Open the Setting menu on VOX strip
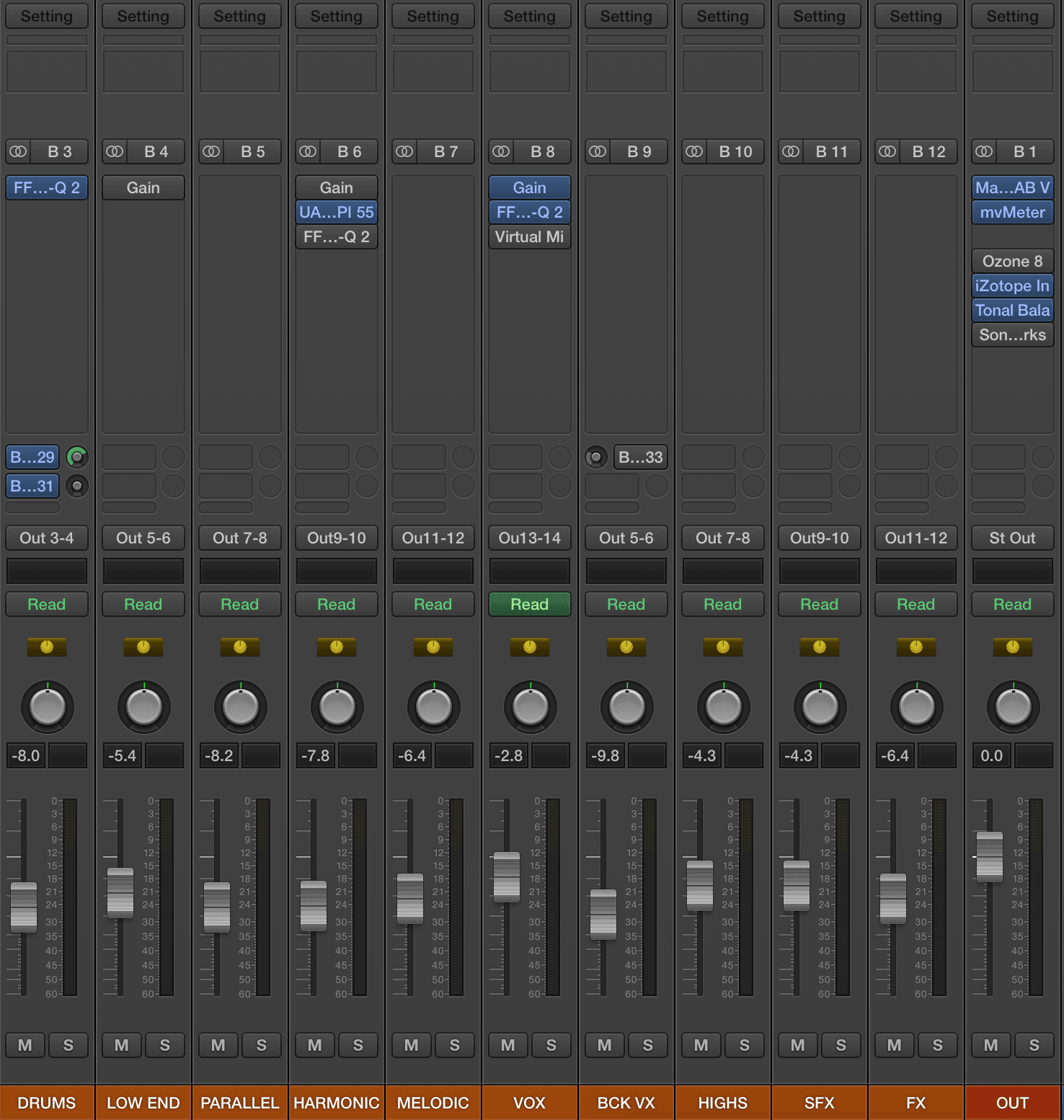Screen dimensions: 1064x1120 pyautogui.click(x=530, y=17)
